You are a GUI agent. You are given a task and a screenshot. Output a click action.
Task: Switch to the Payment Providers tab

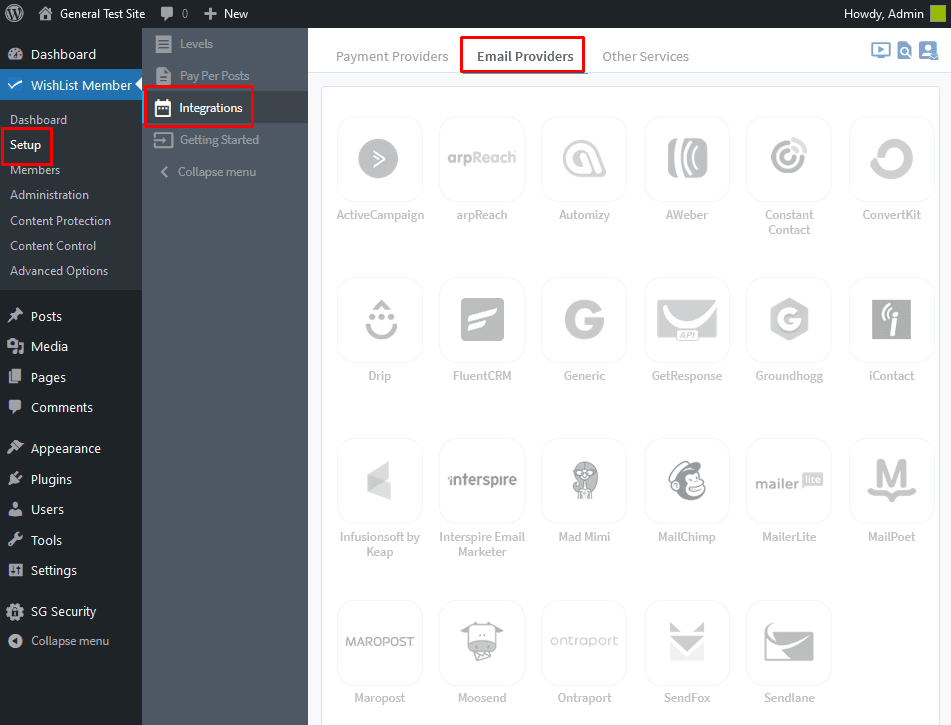click(392, 56)
